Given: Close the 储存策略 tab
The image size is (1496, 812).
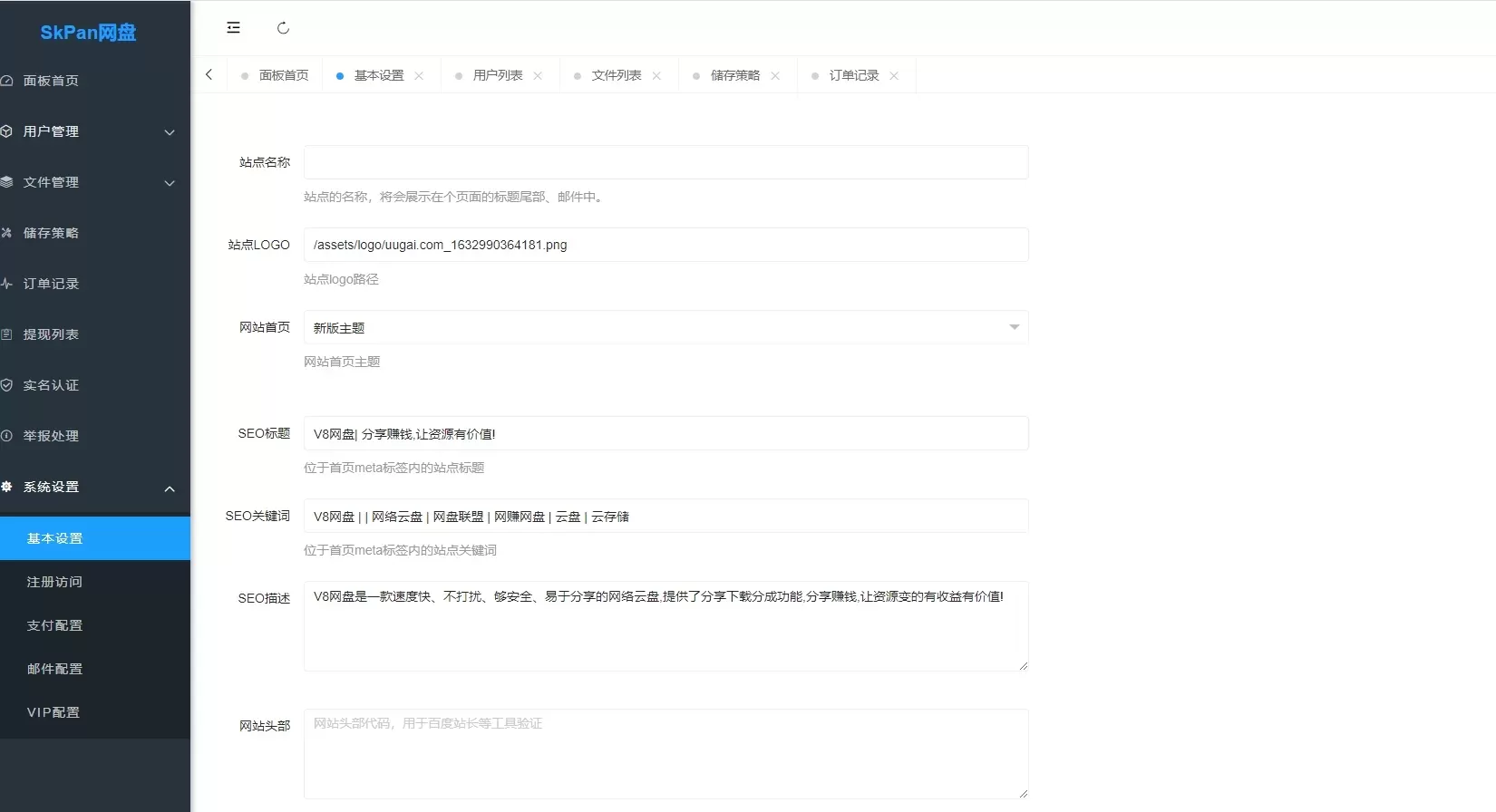Looking at the screenshot, I should pos(775,76).
